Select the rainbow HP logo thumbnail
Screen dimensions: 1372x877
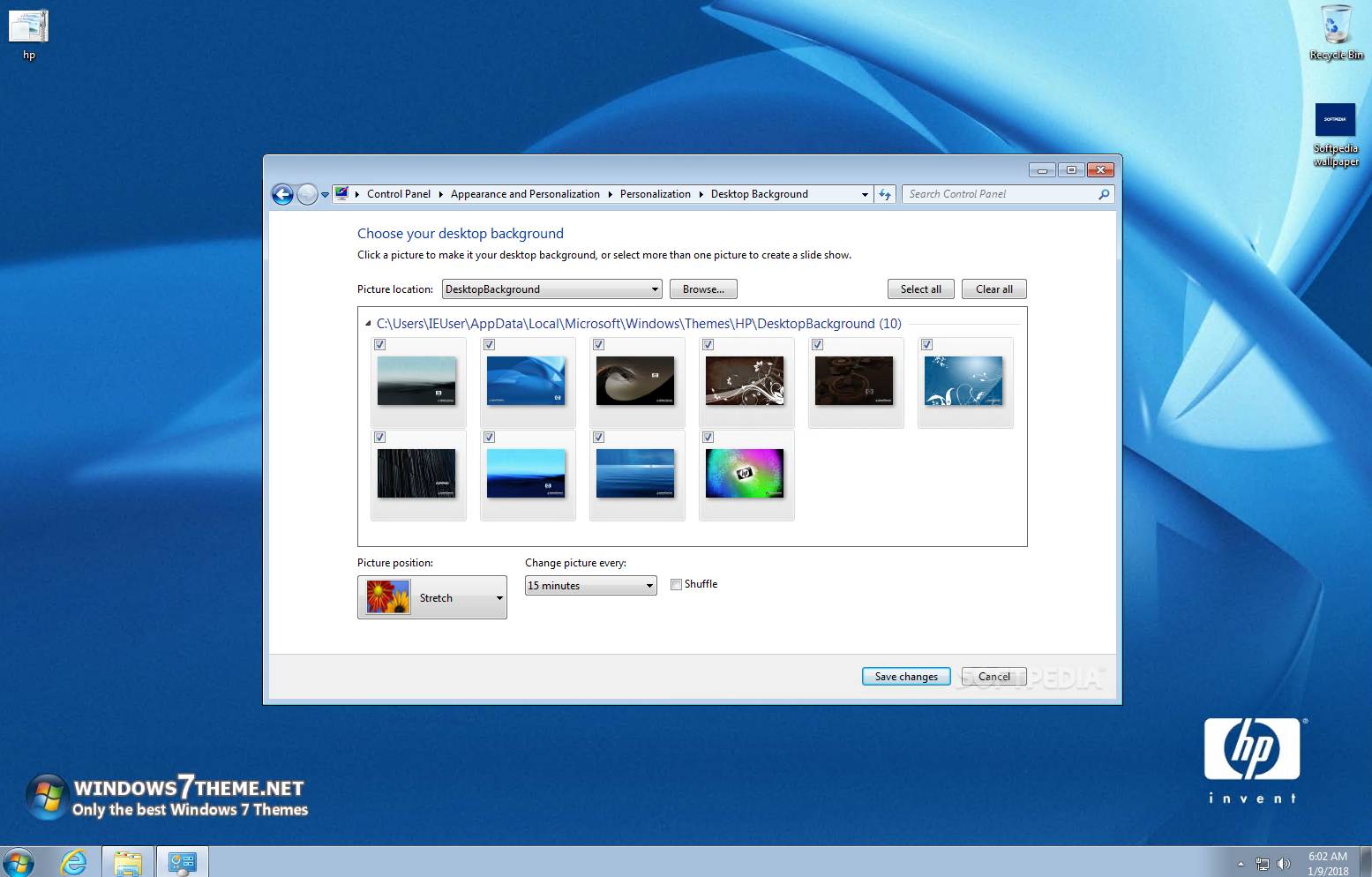click(x=745, y=474)
